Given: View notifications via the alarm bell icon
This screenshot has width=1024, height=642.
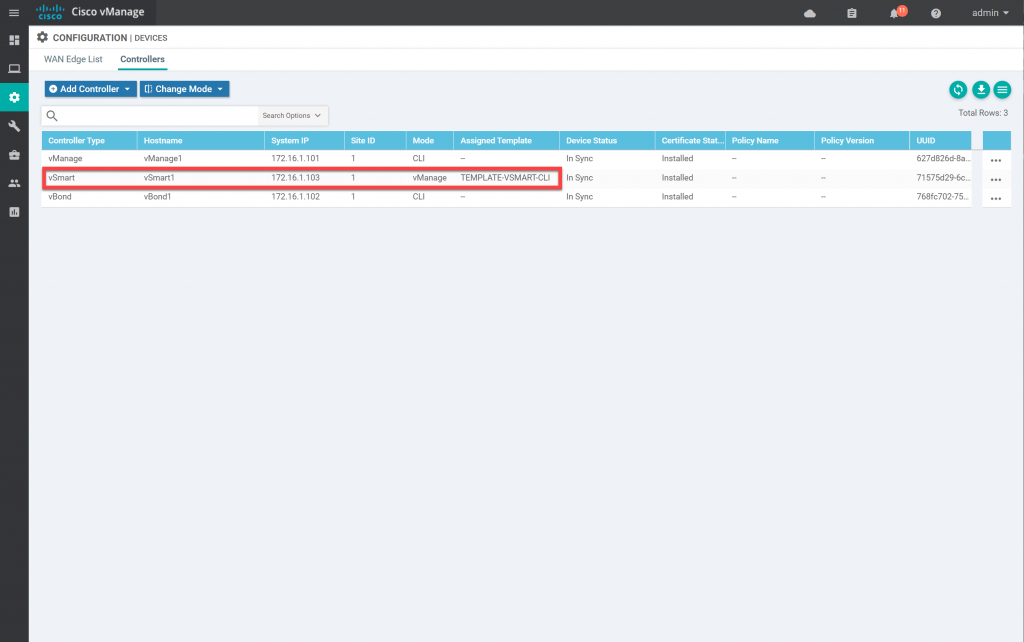Looking at the screenshot, I should click(896, 13).
